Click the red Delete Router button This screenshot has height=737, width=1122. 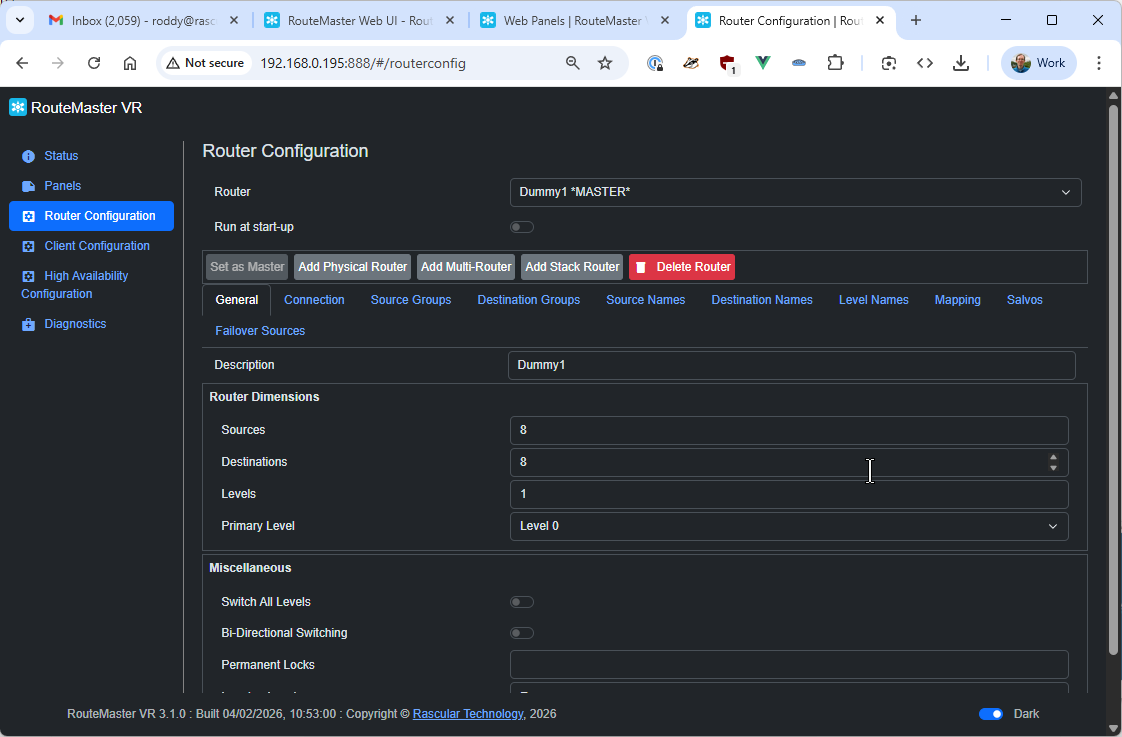pyautogui.click(x=682, y=267)
